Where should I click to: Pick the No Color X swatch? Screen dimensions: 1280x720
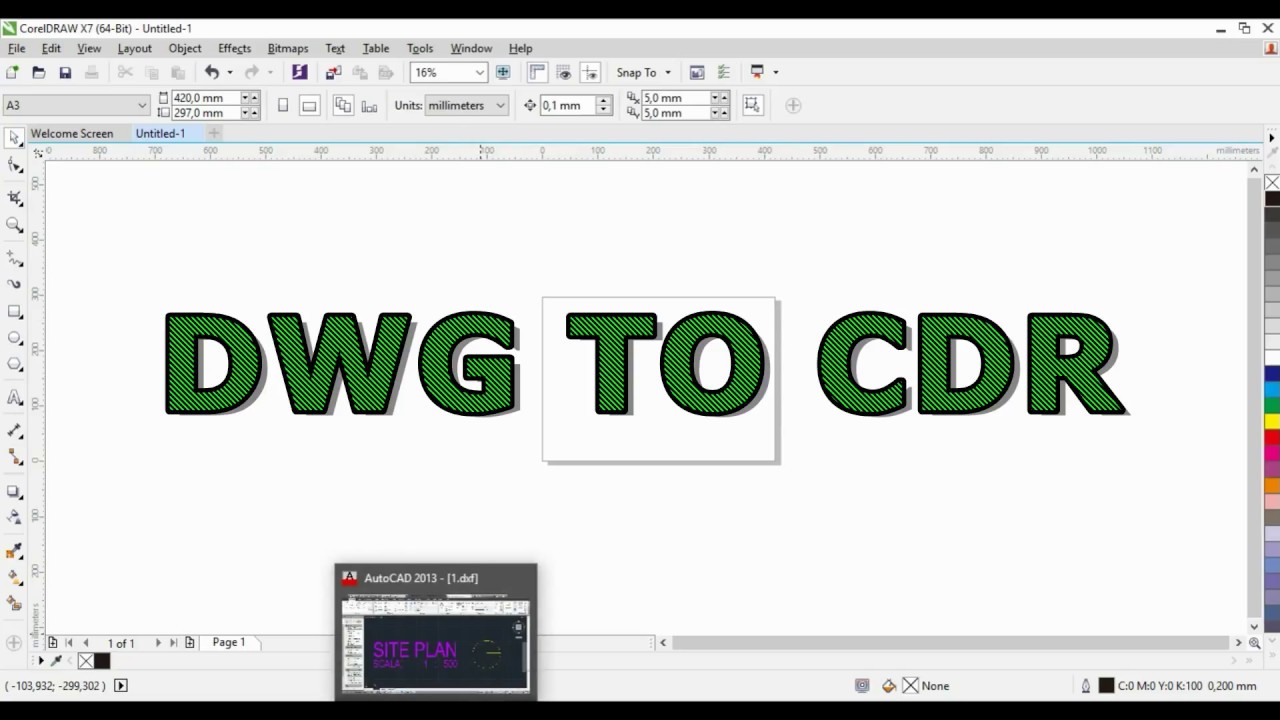tap(1272, 182)
